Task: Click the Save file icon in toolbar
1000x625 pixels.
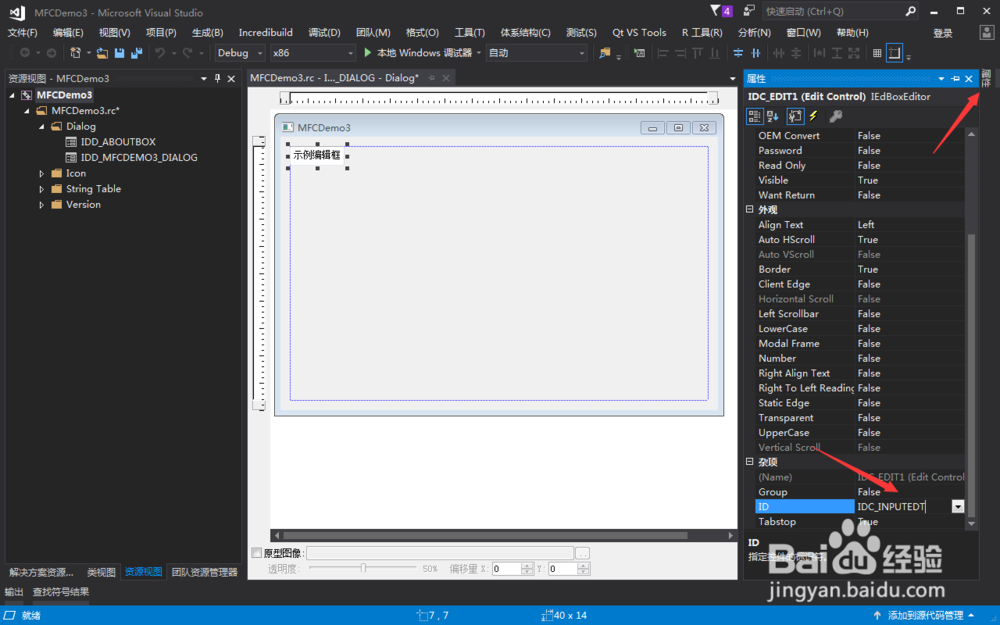Action: 119,53
